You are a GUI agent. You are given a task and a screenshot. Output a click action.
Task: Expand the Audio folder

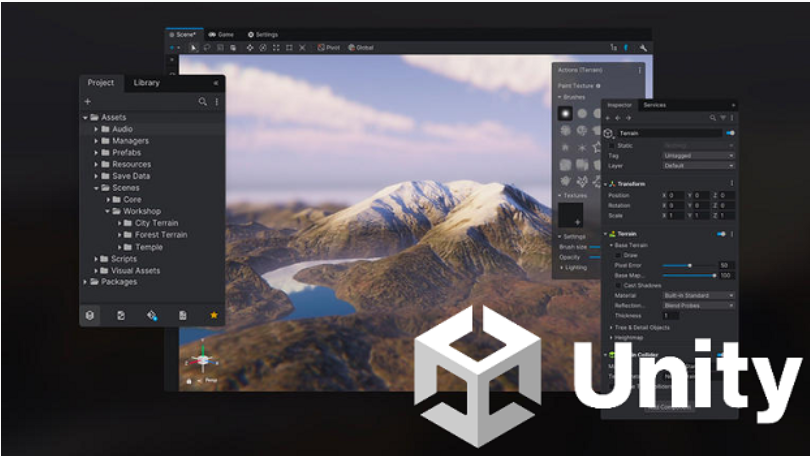[96, 129]
